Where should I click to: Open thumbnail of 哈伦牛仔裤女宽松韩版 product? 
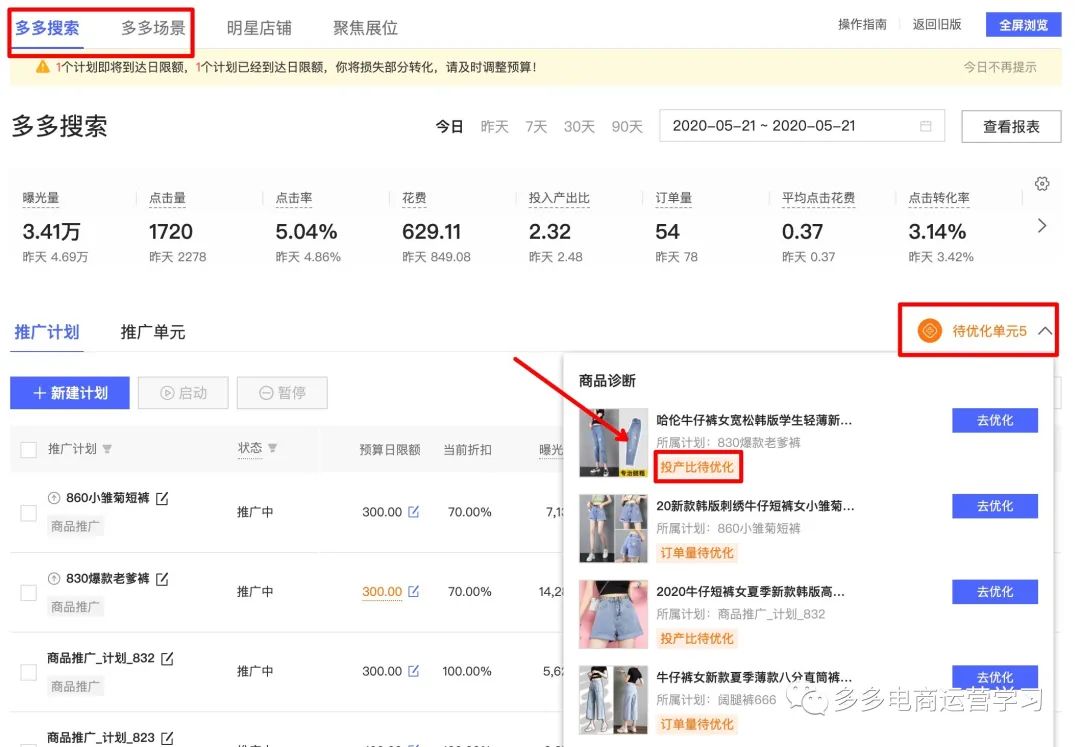tap(613, 443)
